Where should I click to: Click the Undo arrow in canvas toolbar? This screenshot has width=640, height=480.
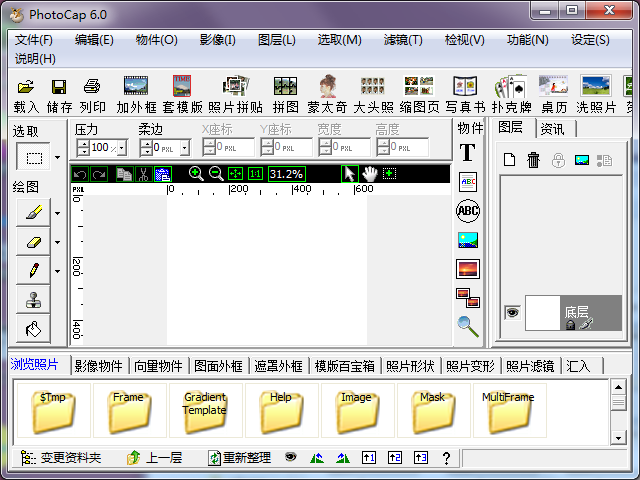(x=80, y=173)
